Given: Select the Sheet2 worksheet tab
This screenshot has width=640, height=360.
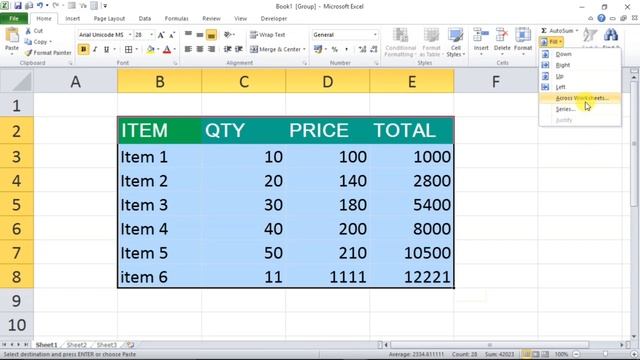Looking at the screenshot, I should 77,345.
